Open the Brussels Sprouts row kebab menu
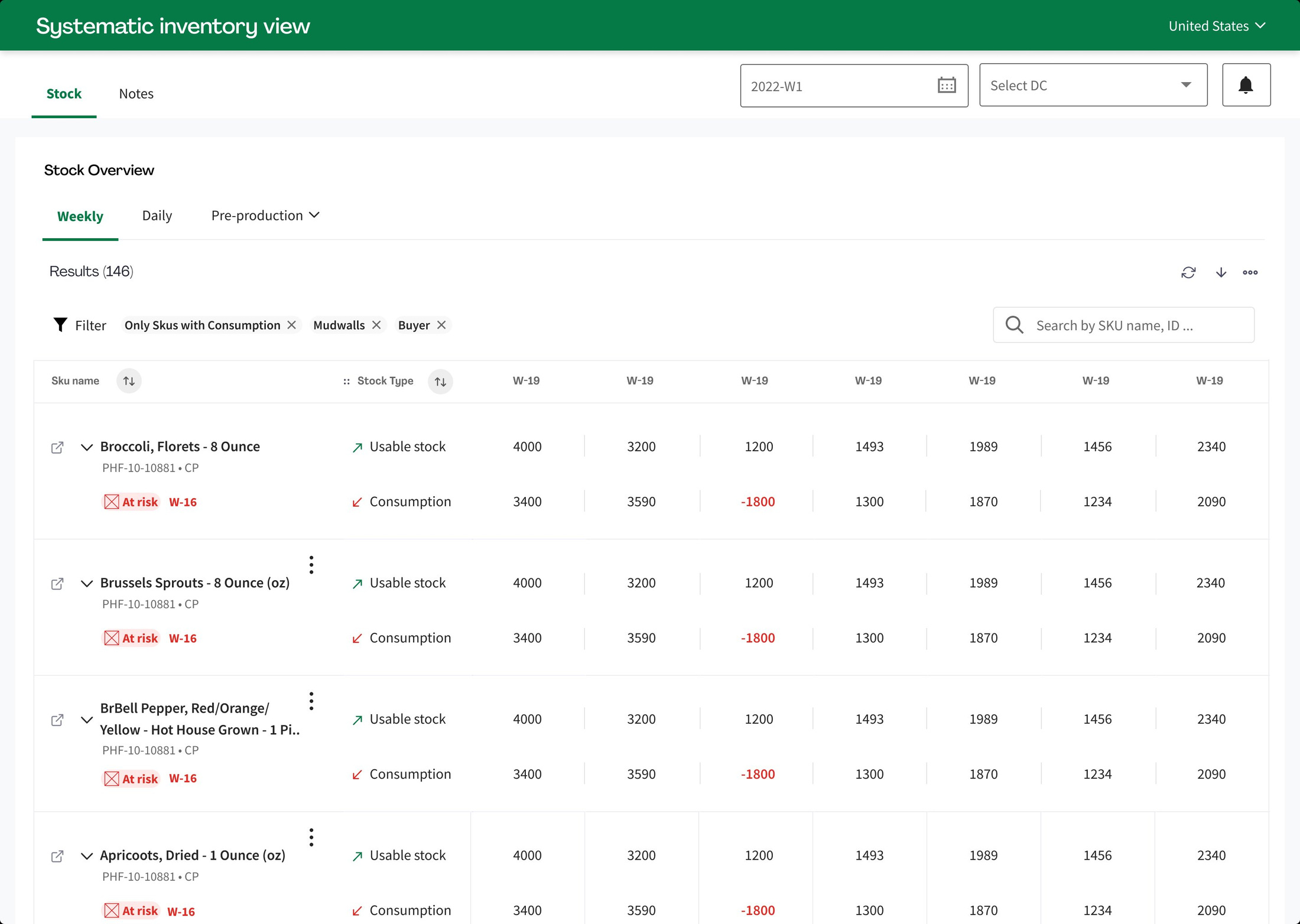Viewport: 1300px width, 924px height. coord(311,565)
